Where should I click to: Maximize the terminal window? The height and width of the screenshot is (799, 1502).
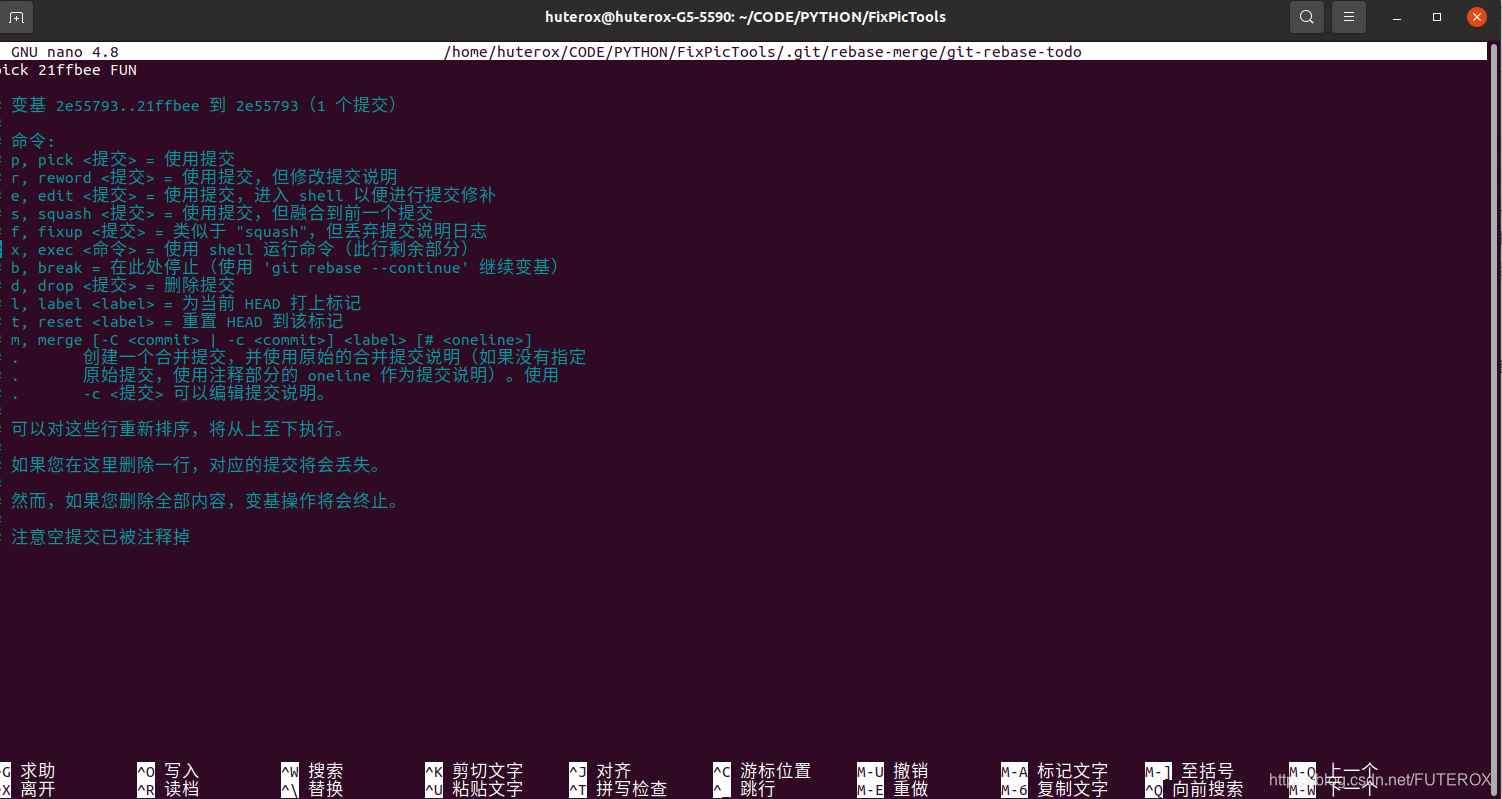(1437, 17)
